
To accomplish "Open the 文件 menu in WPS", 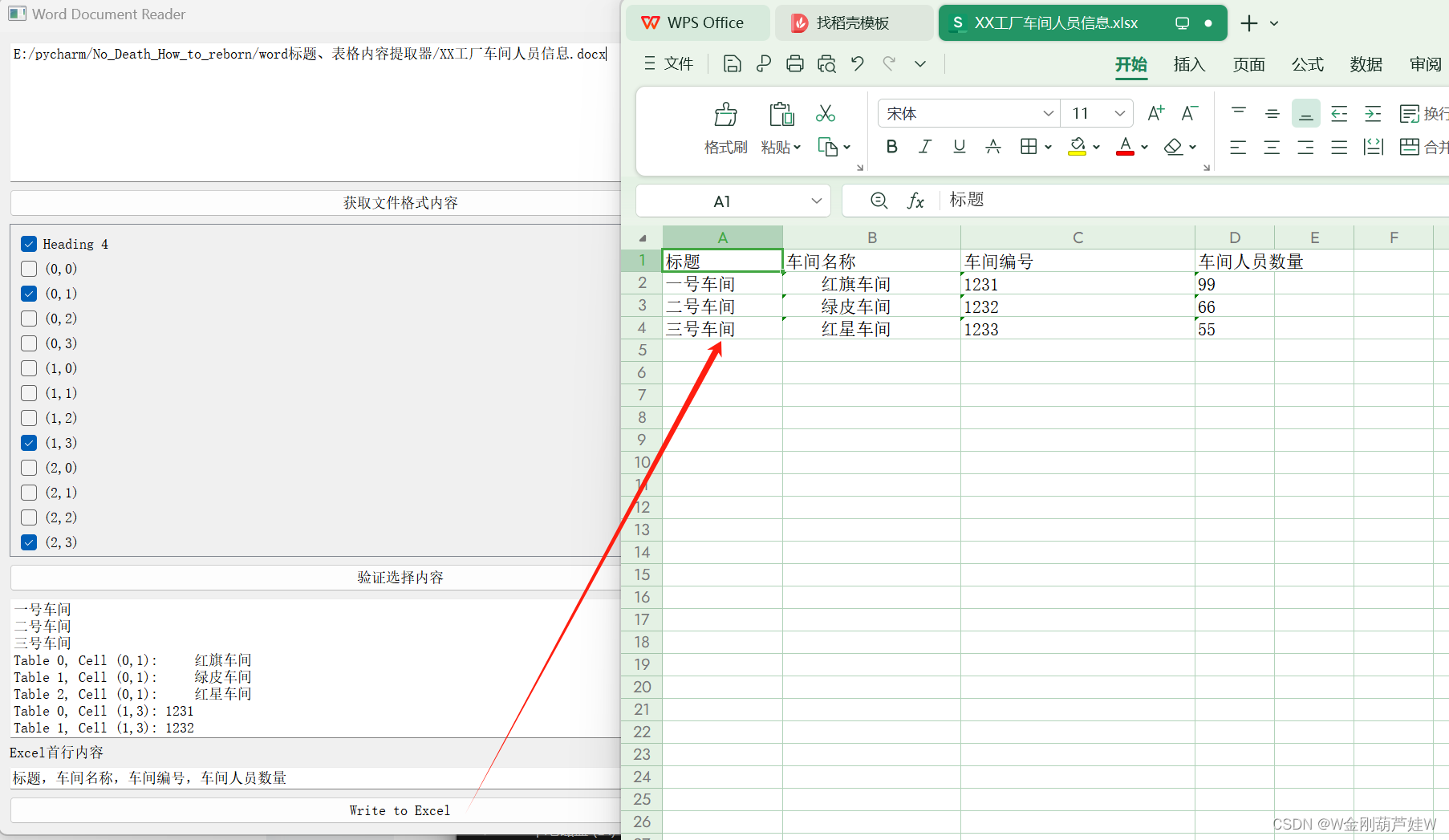I will [x=678, y=63].
